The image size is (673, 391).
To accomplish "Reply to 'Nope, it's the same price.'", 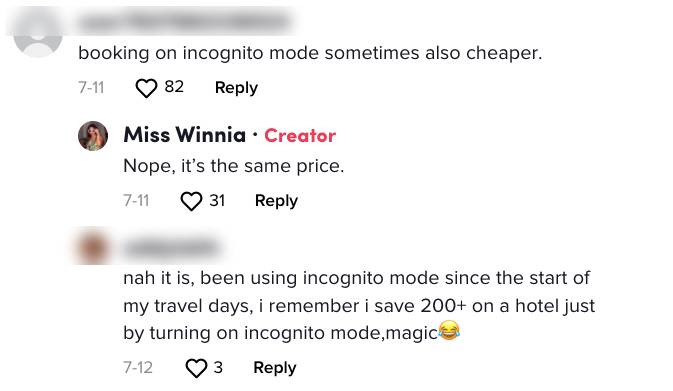I will (x=276, y=200).
